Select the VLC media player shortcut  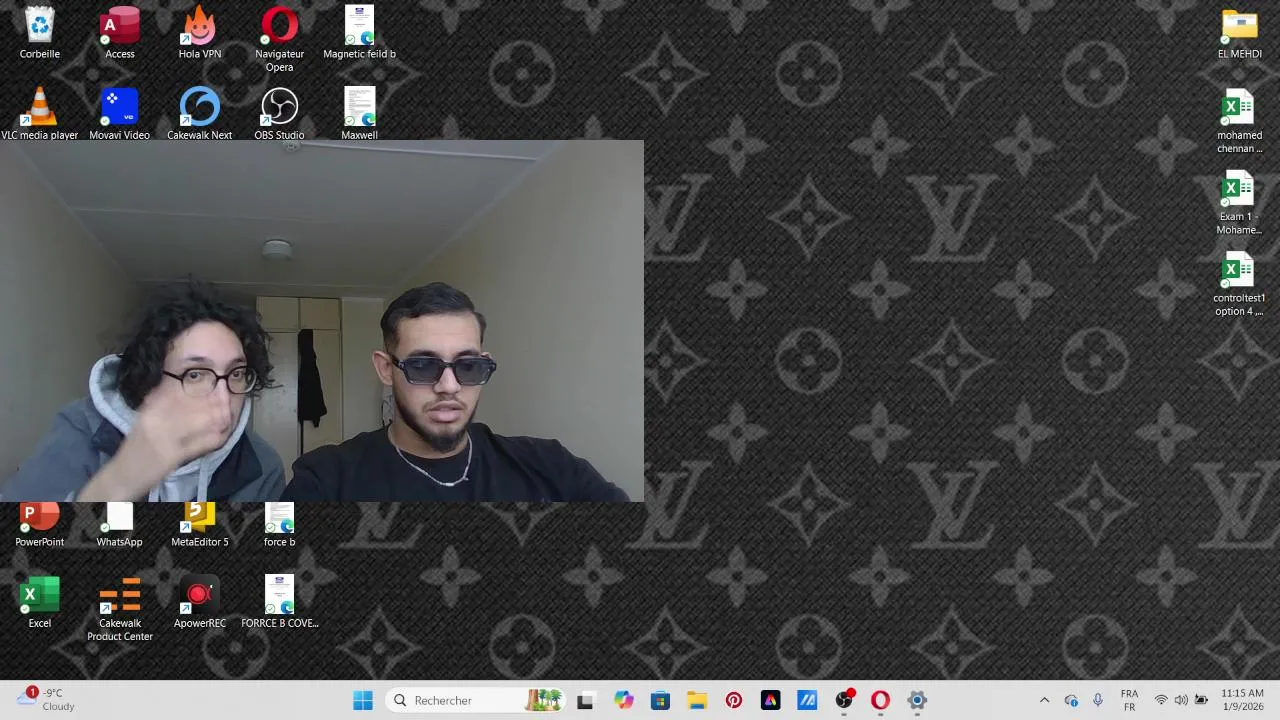tap(40, 114)
